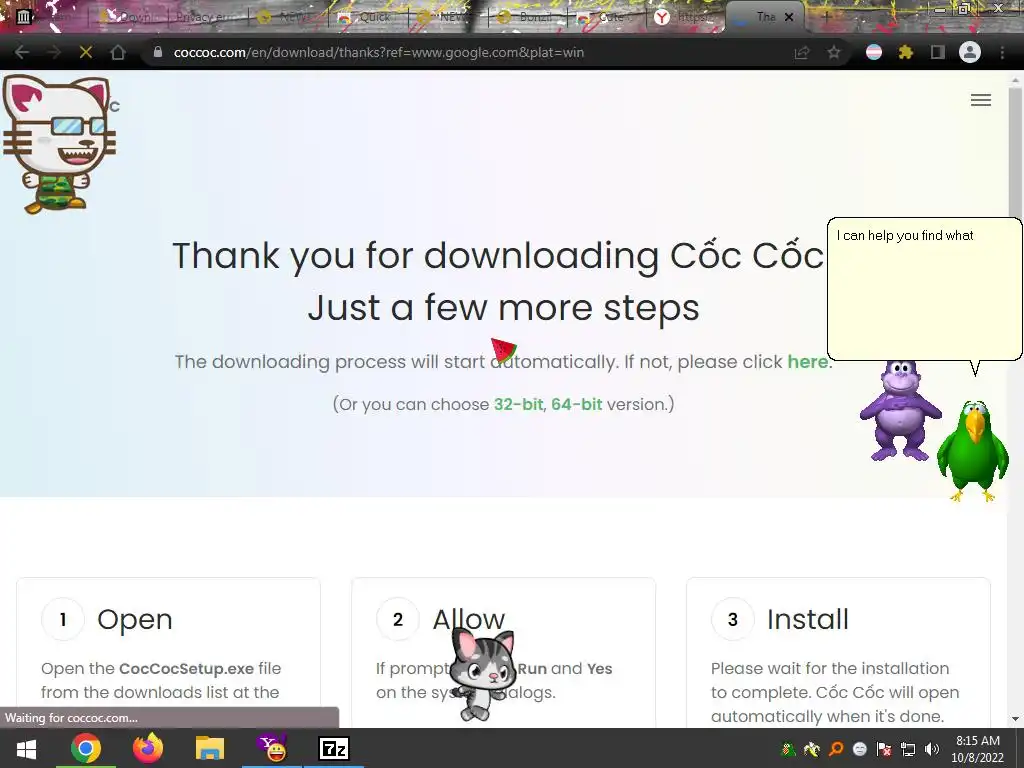This screenshot has height=768, width=1024.
Task: Open the clock showing 8:15 AM
Action: click(978, 749)
